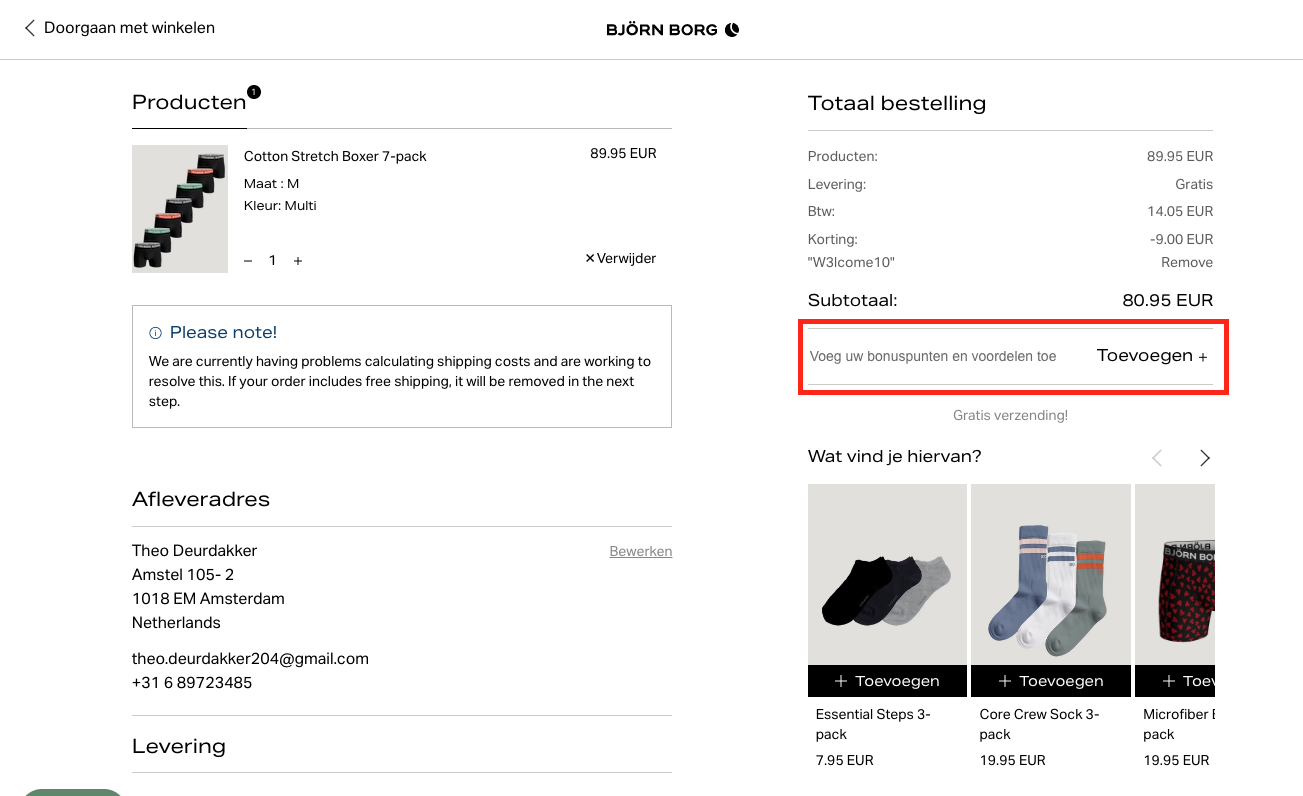Open Core Crew Sock thumbnail
Viewport: 1303px width, 796px height.
pyautogui.click(x=1051, y=575)
